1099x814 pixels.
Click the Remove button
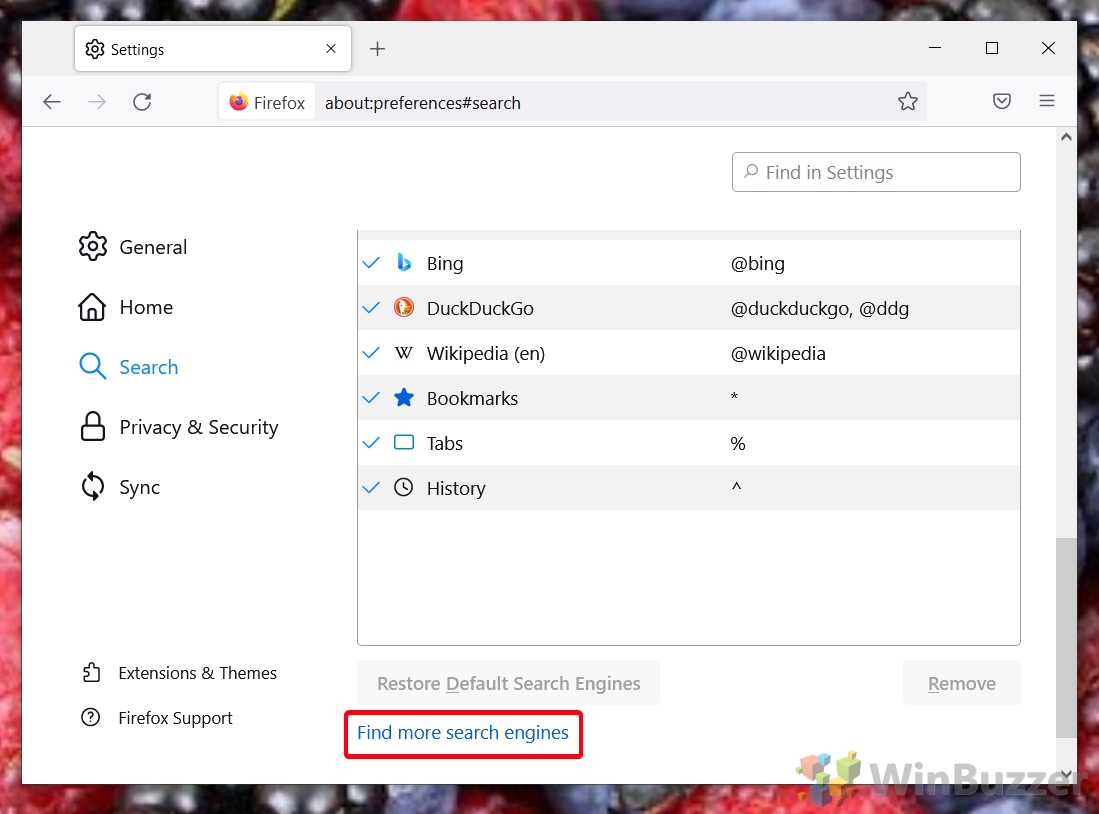[962, 683]
